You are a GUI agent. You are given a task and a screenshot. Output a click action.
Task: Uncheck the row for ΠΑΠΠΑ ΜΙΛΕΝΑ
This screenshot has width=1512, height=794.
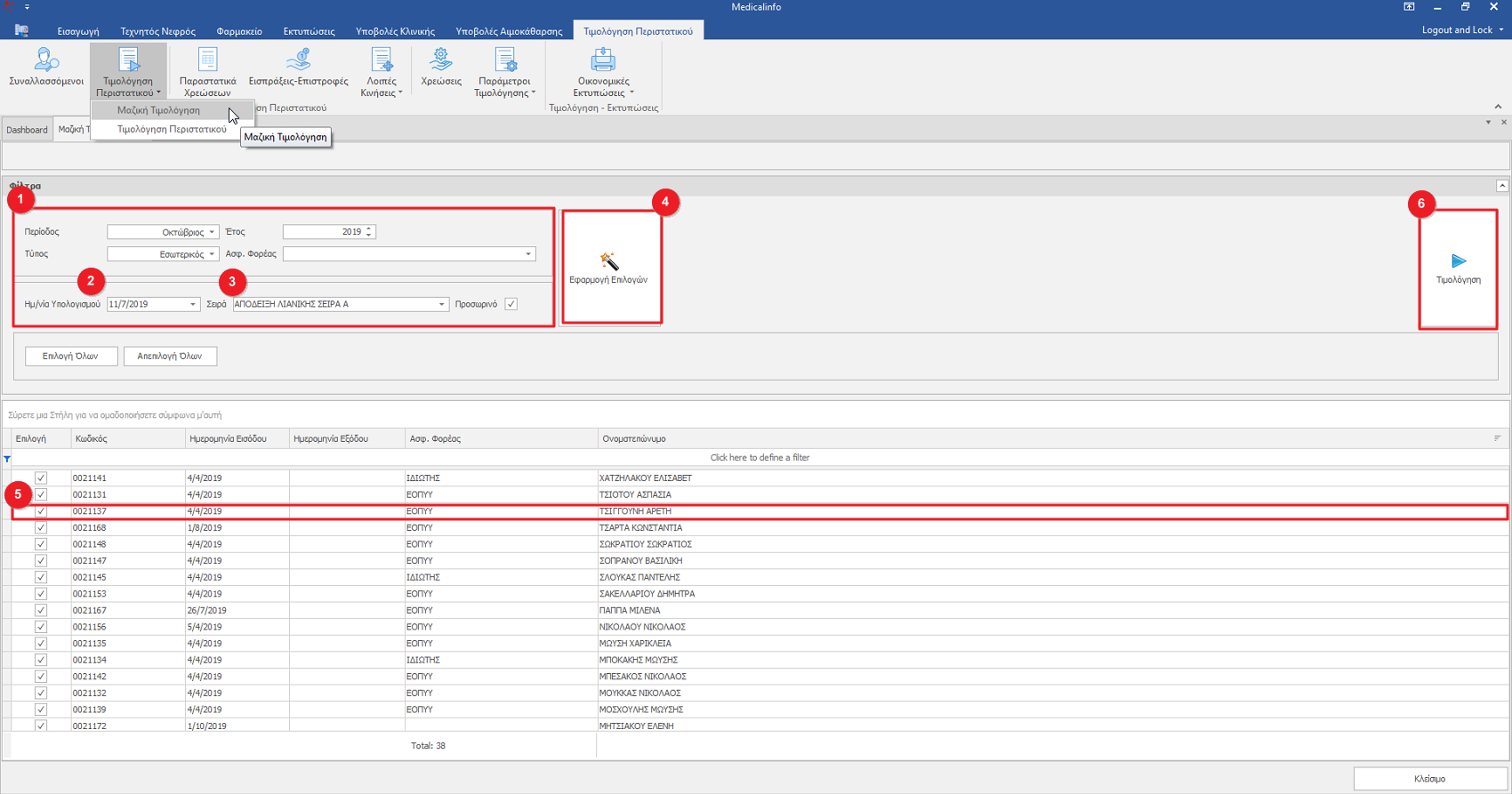coord(41,611)
